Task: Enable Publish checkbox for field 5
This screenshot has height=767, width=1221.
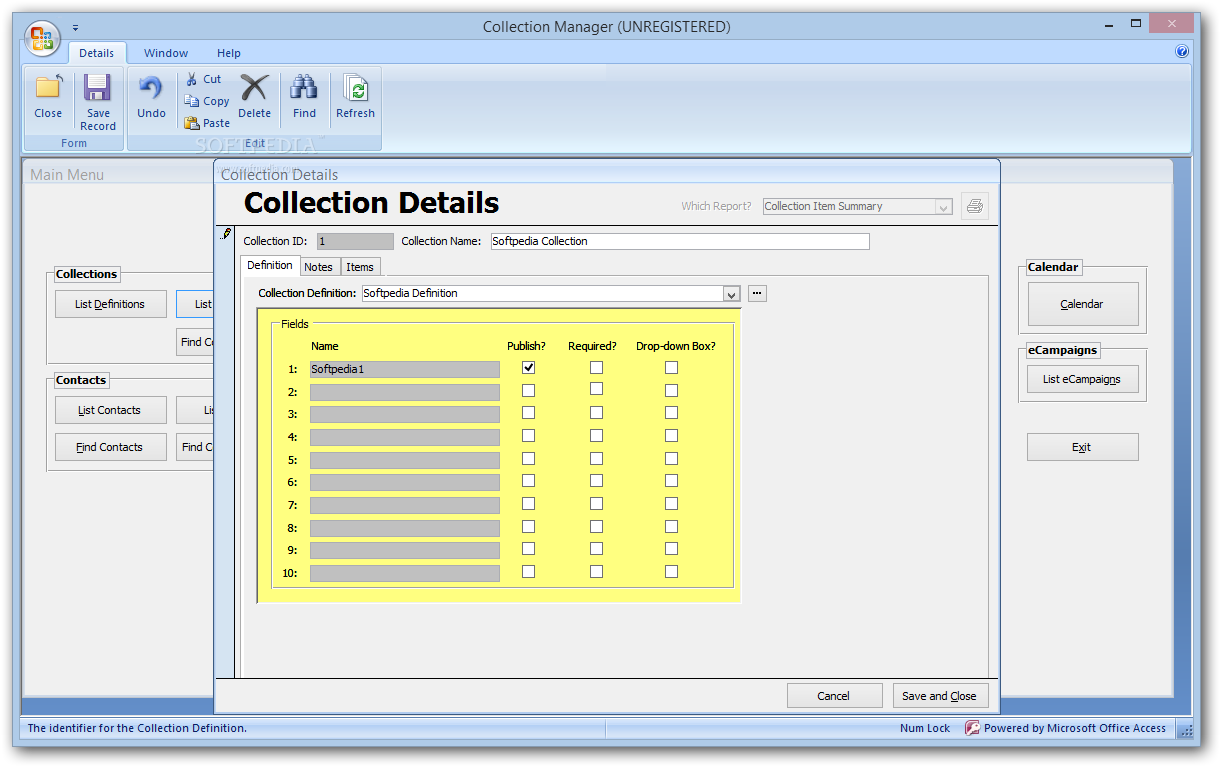Action: pyautogui.click(x=528, y=458)
